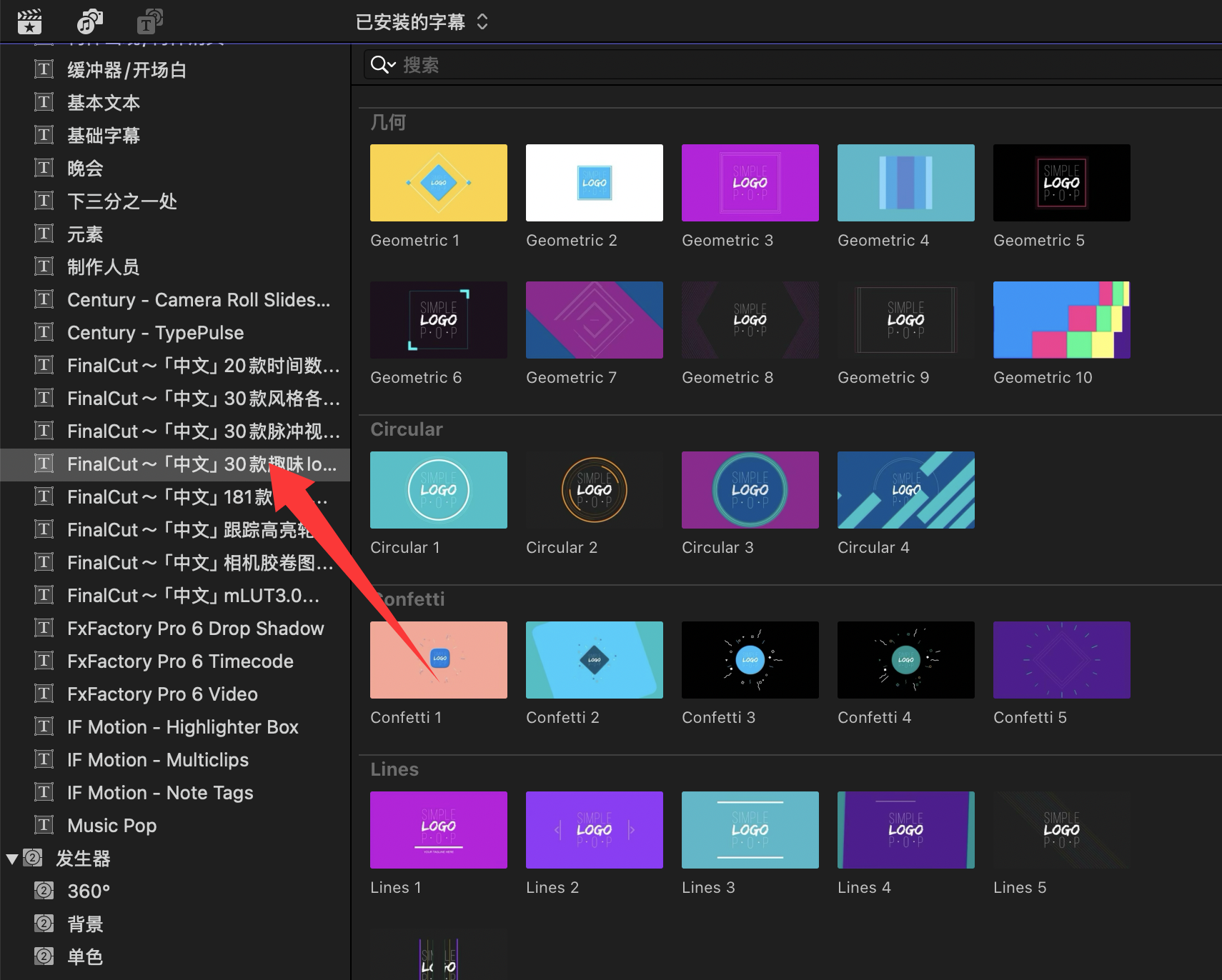The image size is (1222, 980).
Task: Click the search magnifier icon
Action: click(378, 65)
